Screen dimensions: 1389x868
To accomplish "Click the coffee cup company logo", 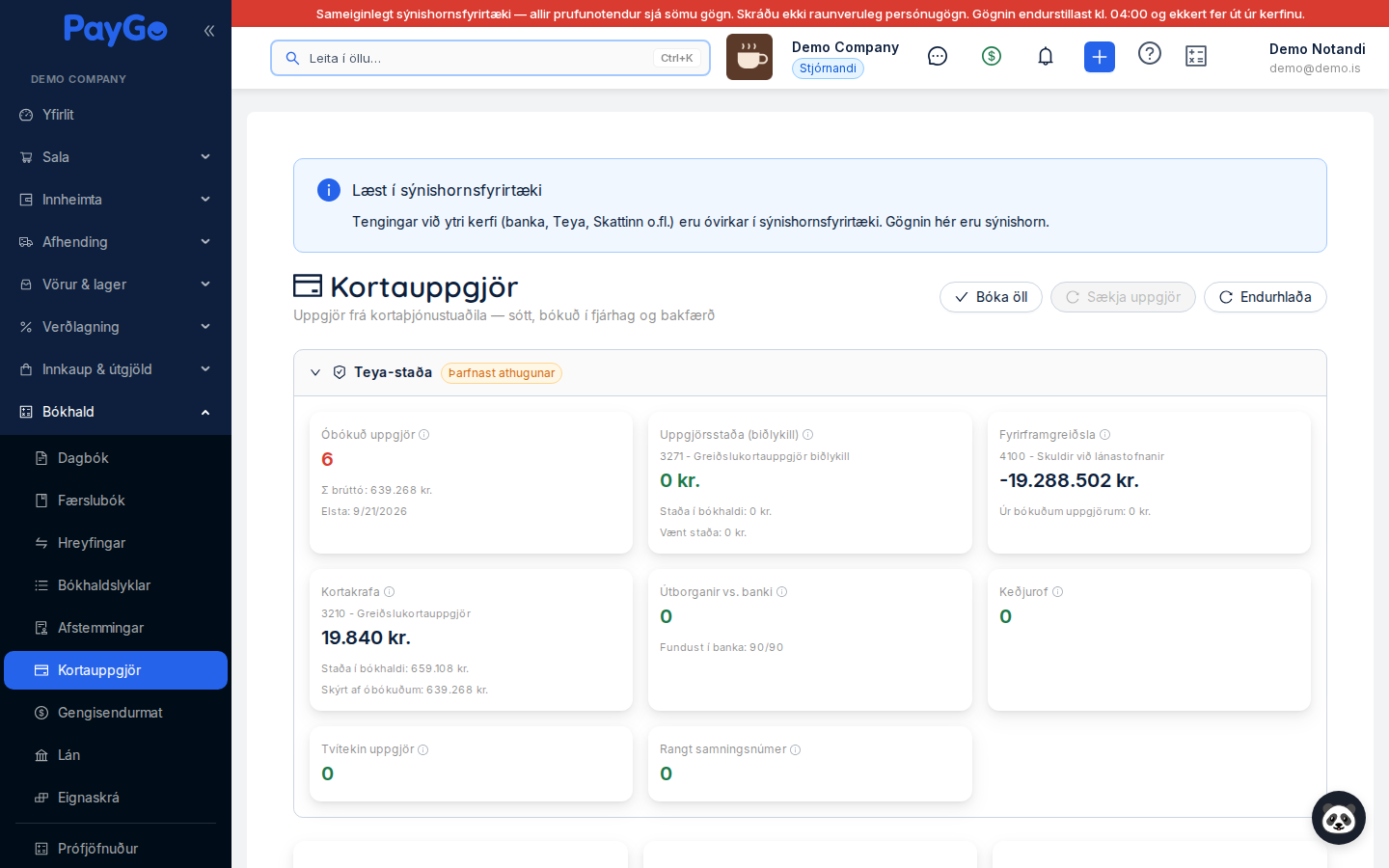I will [x=749, y=57].
